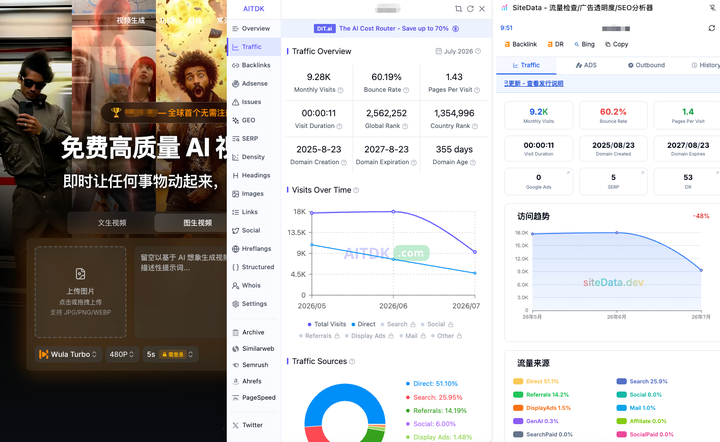Toggle the locked Mail chart legend
720x442 pixels.
point(412,336)
